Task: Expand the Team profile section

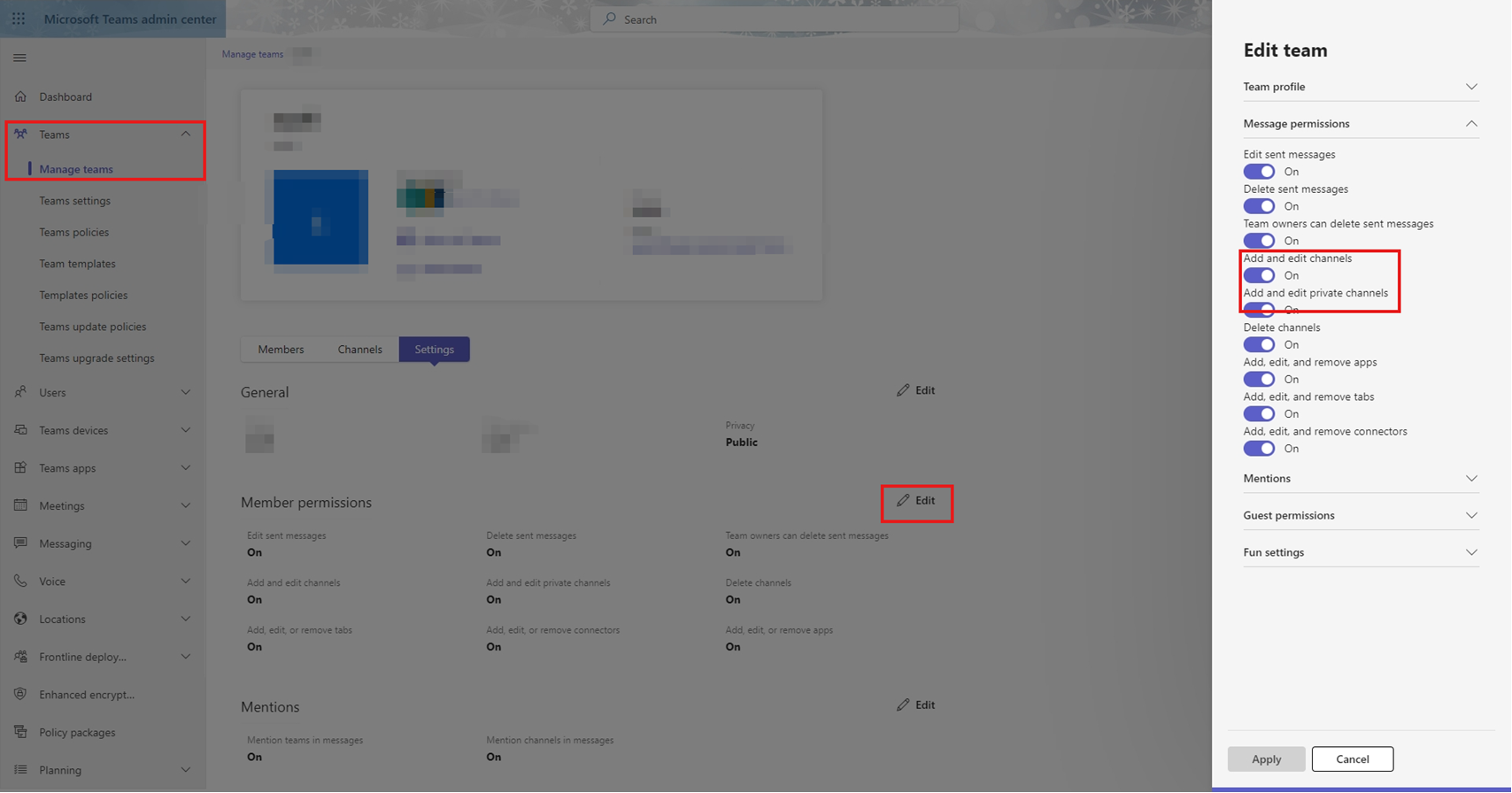Action: click(1361, 87)
